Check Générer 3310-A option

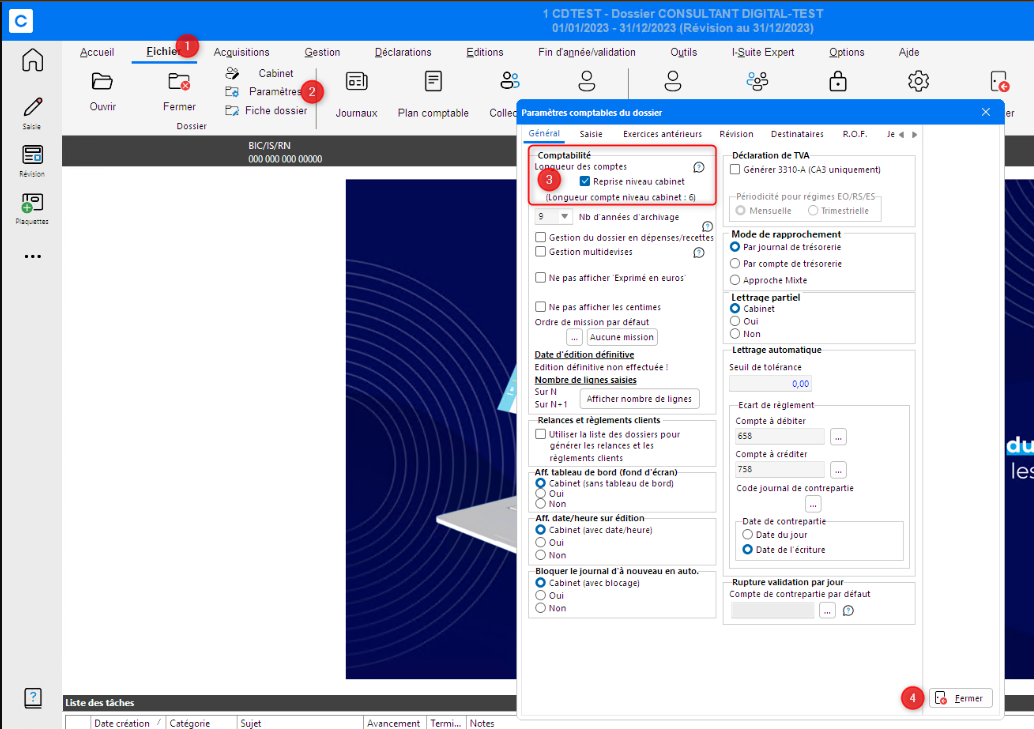pyautogui.click(x=736, y=170)
